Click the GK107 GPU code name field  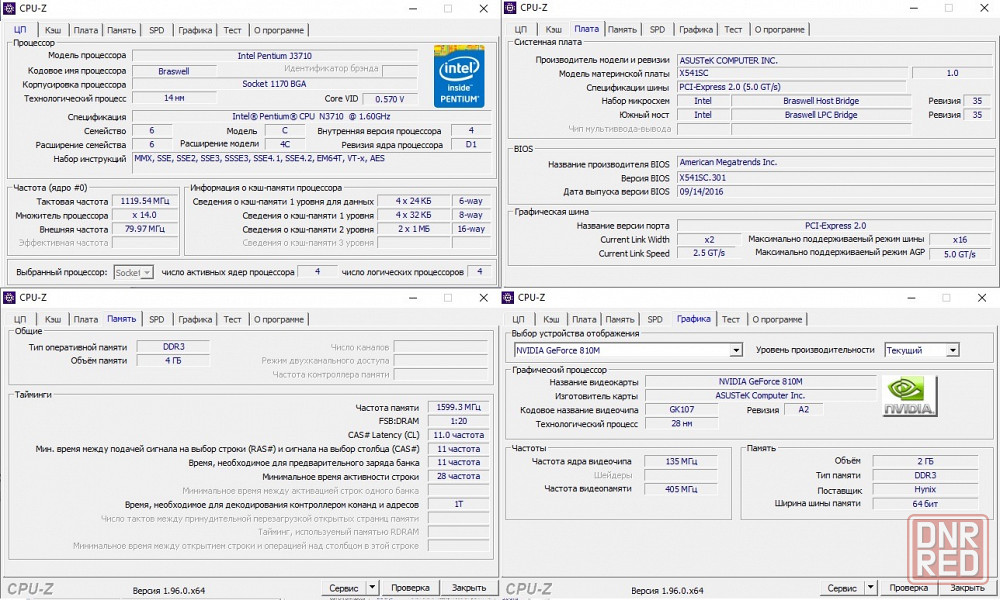(682, 409)
